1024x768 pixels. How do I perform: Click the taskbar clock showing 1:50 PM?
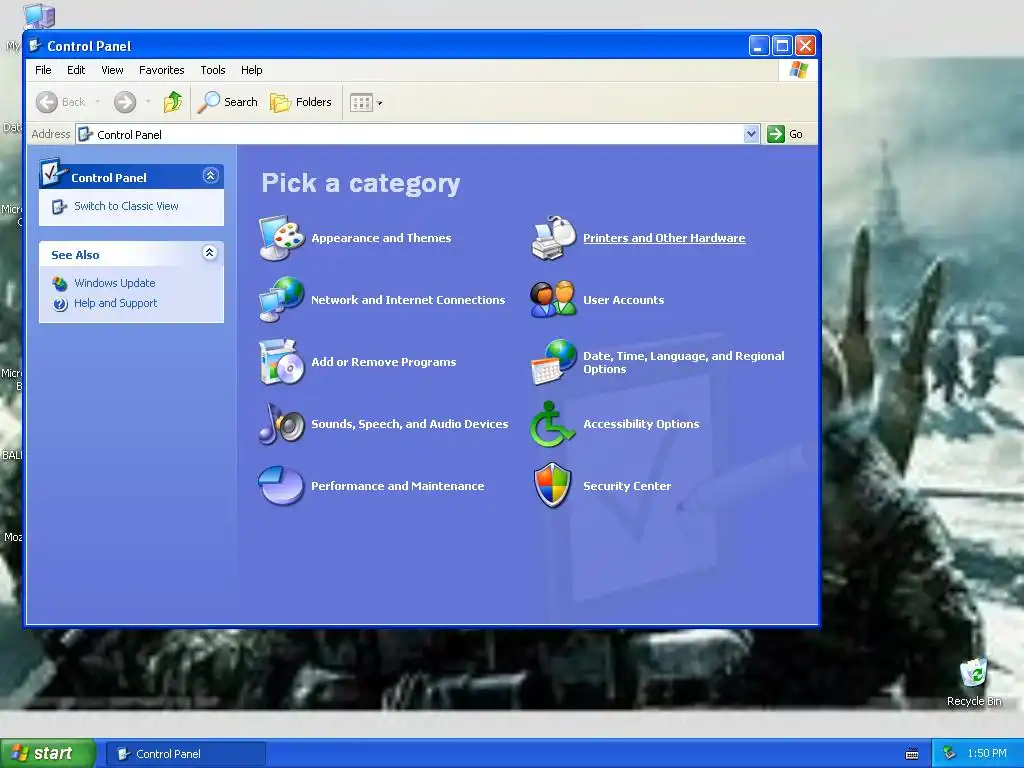click(x=987, y=753)
